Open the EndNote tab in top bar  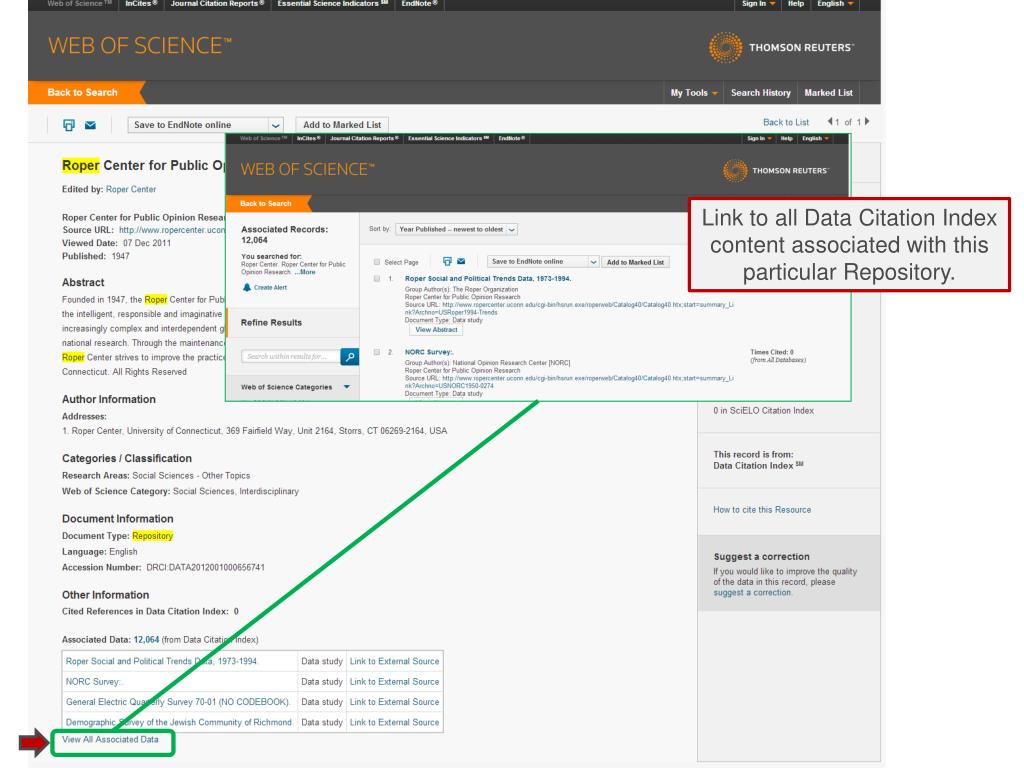[x=419, y=4]
